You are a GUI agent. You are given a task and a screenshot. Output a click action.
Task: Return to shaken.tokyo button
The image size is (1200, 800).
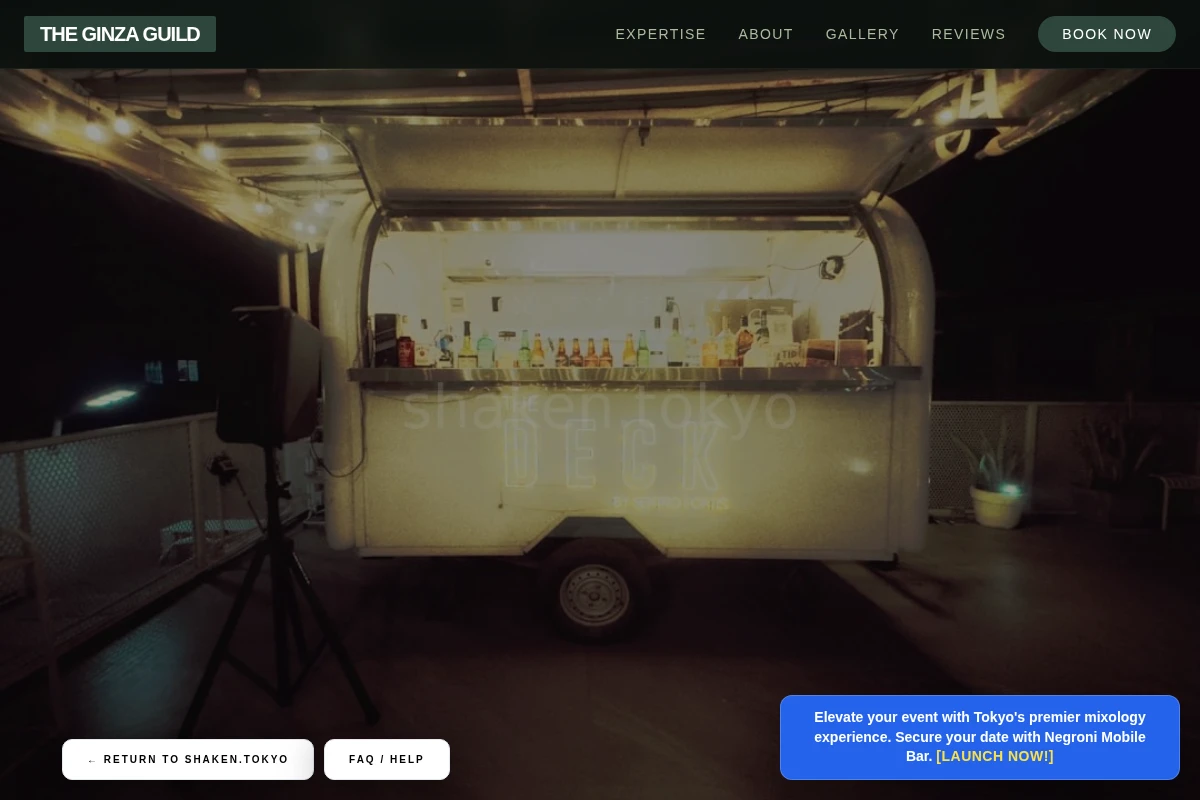click(x=188, y=760)
